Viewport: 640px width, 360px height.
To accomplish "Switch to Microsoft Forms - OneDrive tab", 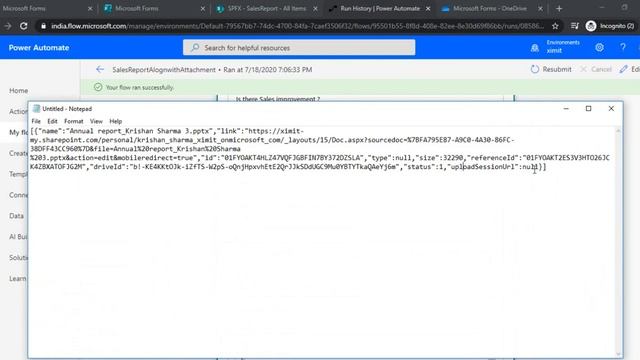I will click(x=490, y=9).
